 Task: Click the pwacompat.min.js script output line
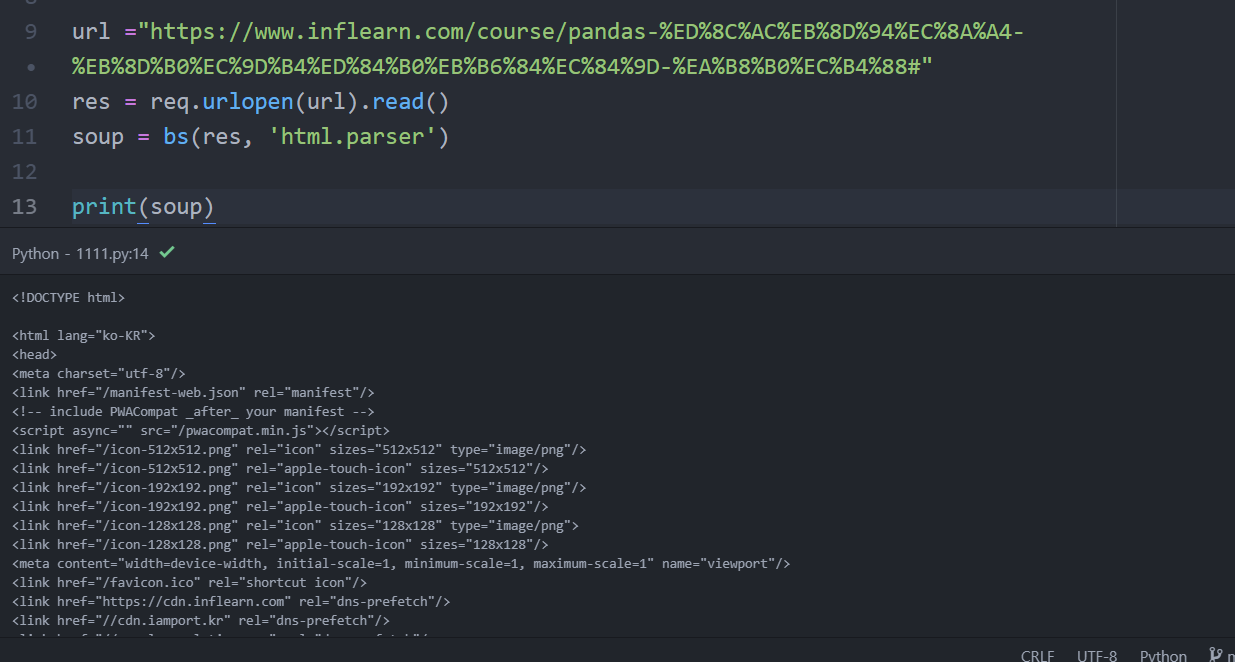pyautogui.click(x=201, y=430)
